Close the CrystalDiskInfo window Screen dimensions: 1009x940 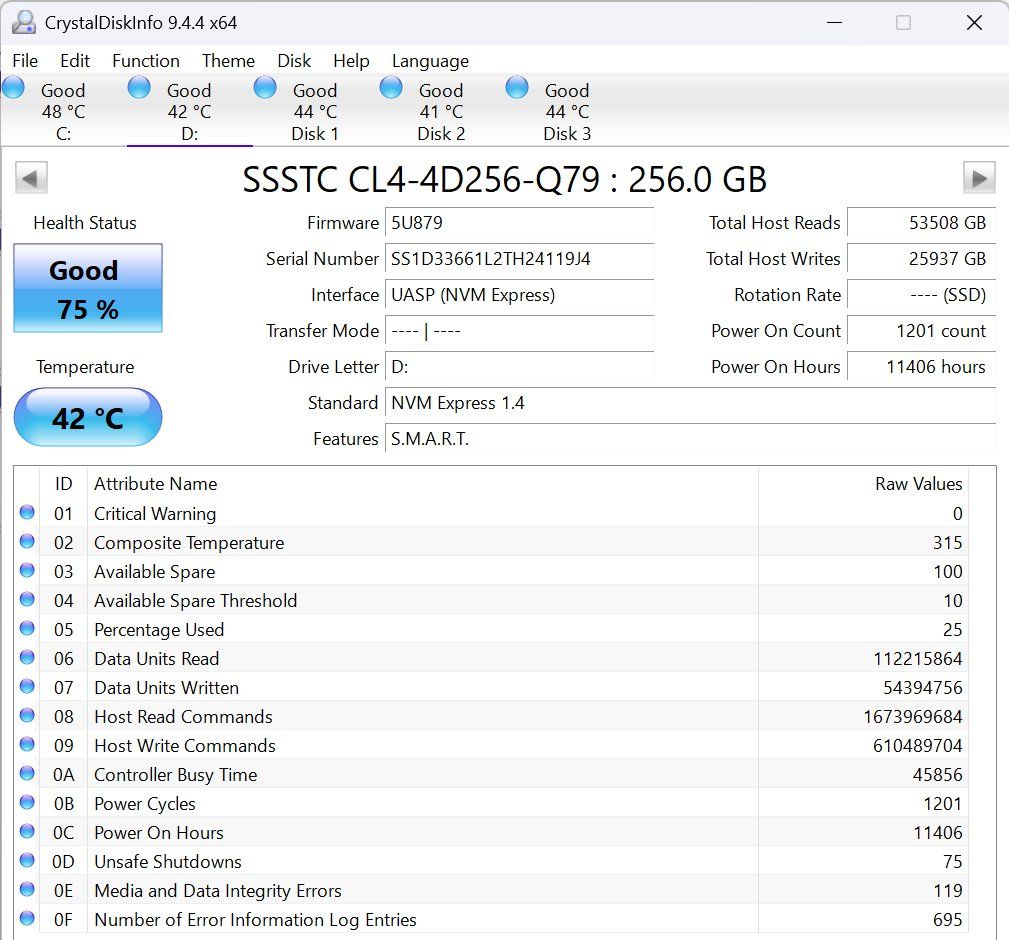(x=974, y=23)
